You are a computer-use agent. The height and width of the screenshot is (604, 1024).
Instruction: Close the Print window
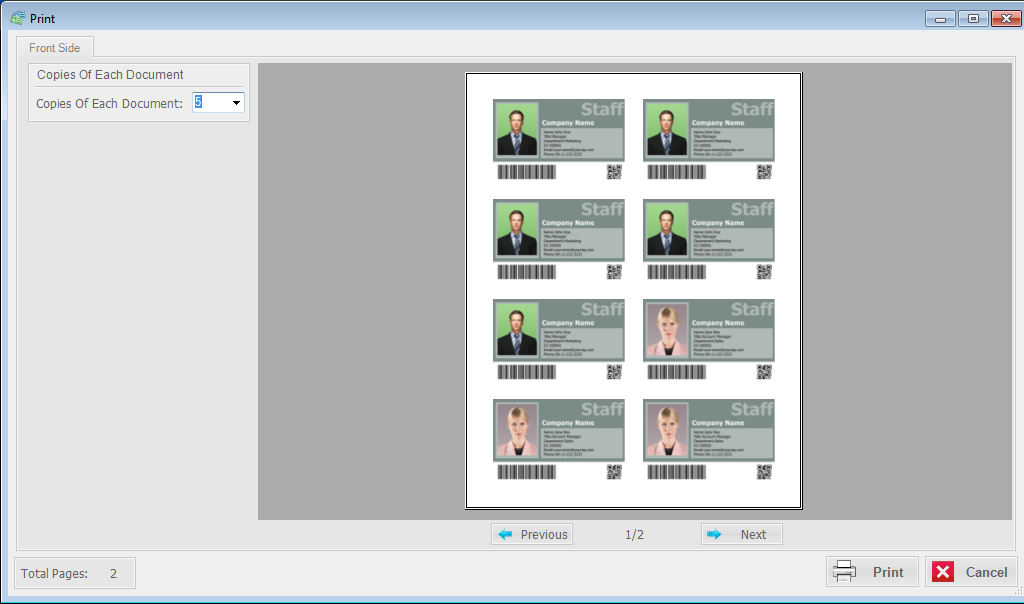1005,18
